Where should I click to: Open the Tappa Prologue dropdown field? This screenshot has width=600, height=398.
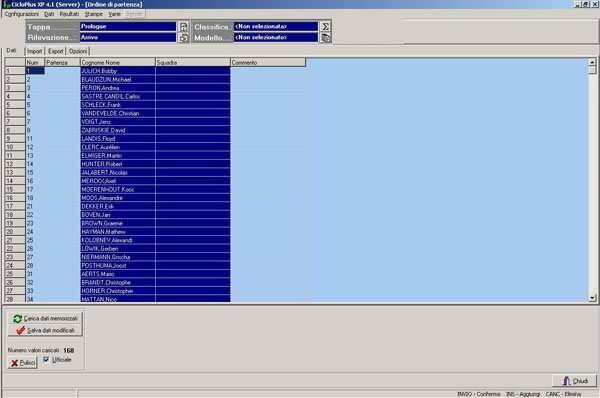[128, 26]
